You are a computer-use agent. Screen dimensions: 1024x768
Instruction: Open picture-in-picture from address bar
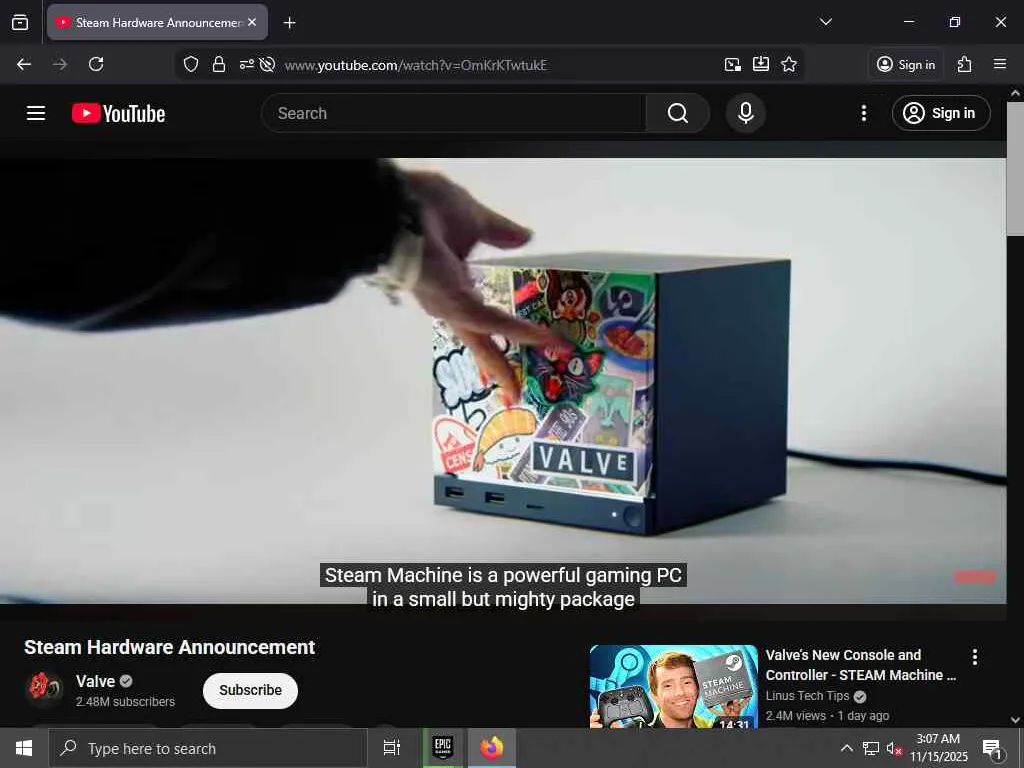pos(733,64)
